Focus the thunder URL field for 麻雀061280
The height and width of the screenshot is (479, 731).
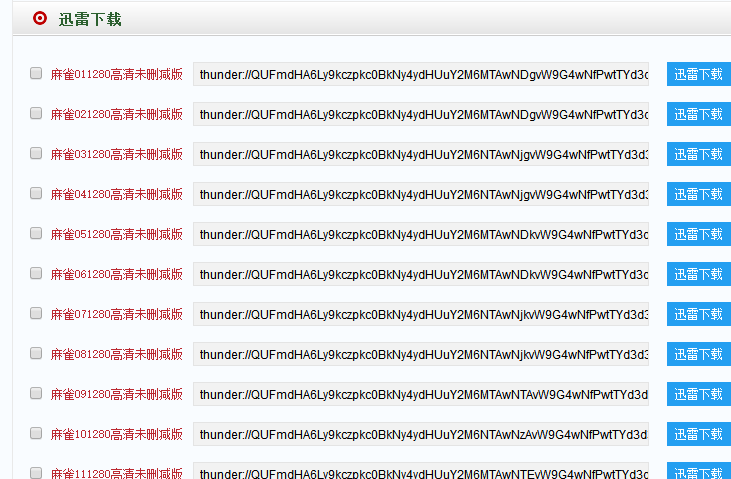click(x=421, y=274)
